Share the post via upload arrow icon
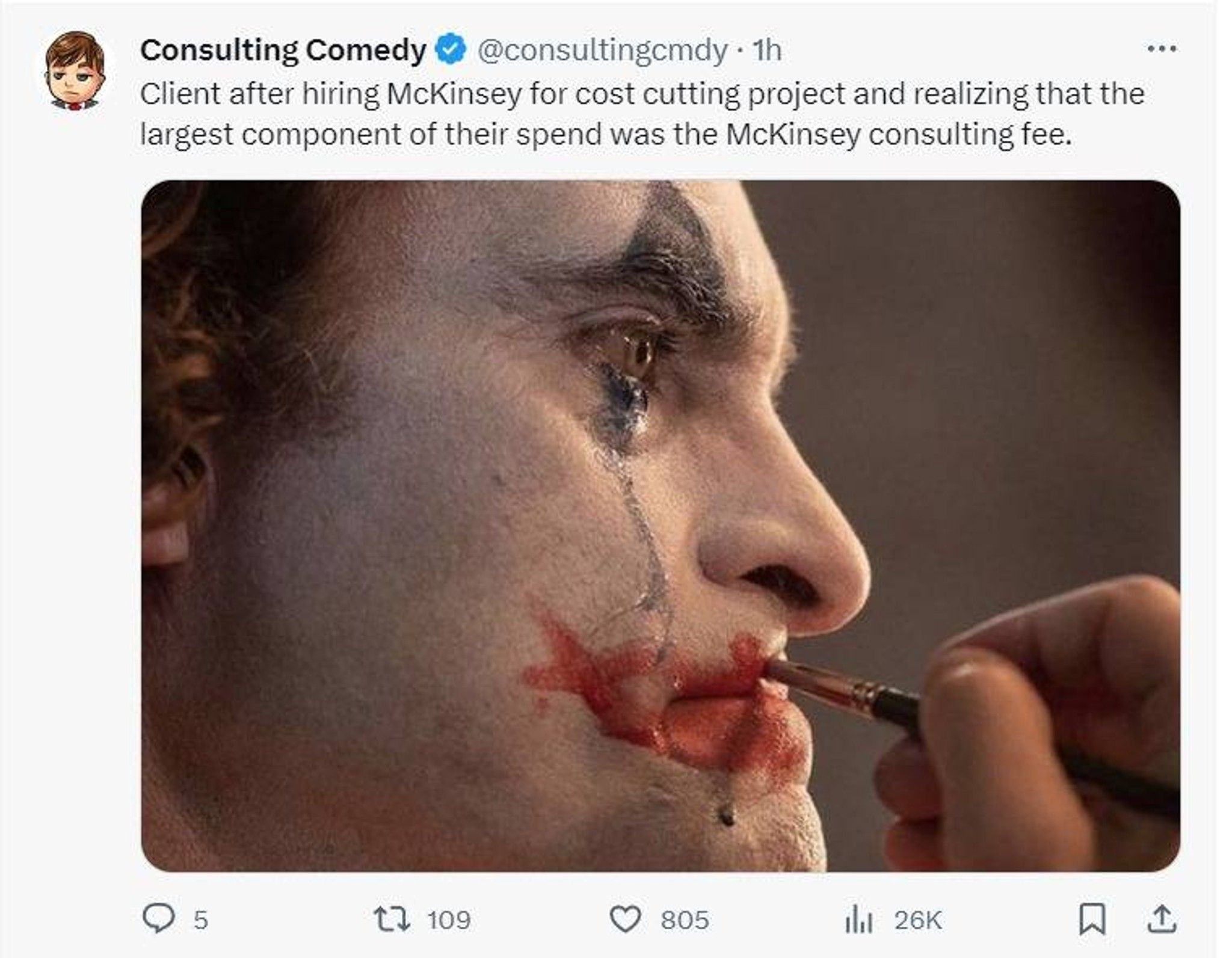Image resolution: width=1232 pixels, height=958 pixels. [1162, 920]
